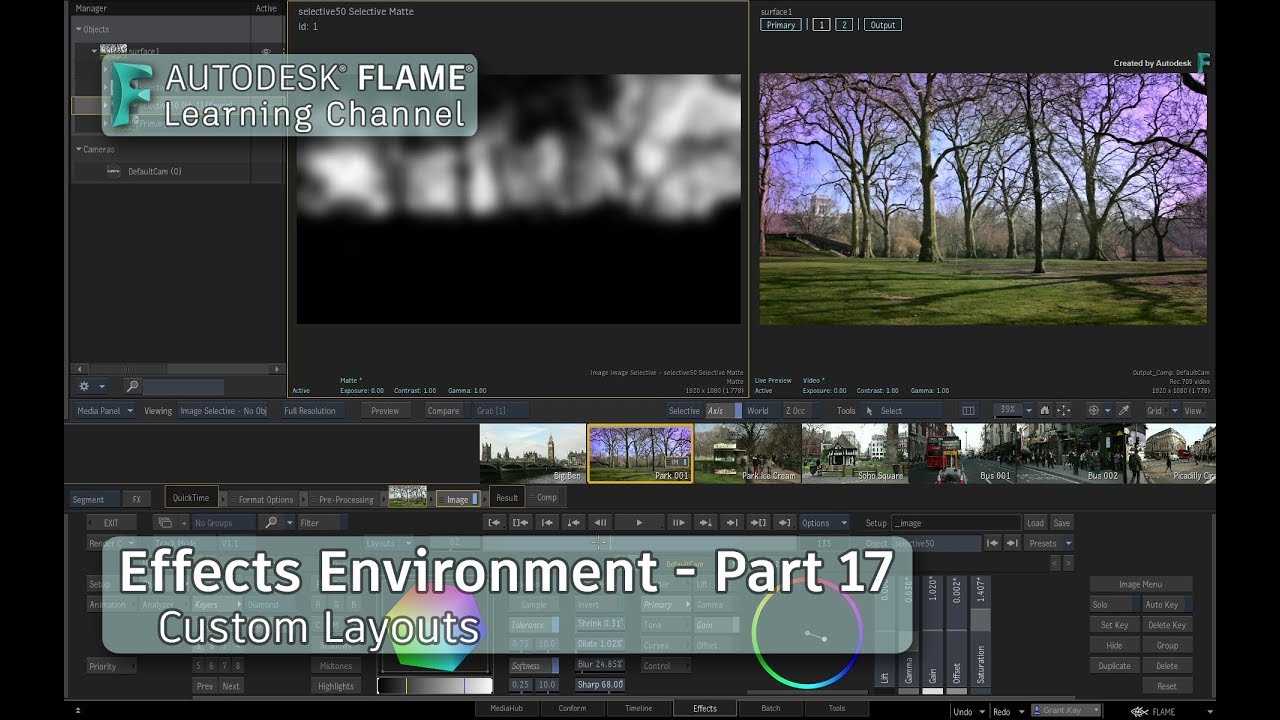
Task: Click the Delete Key button
Action: 1167,625
